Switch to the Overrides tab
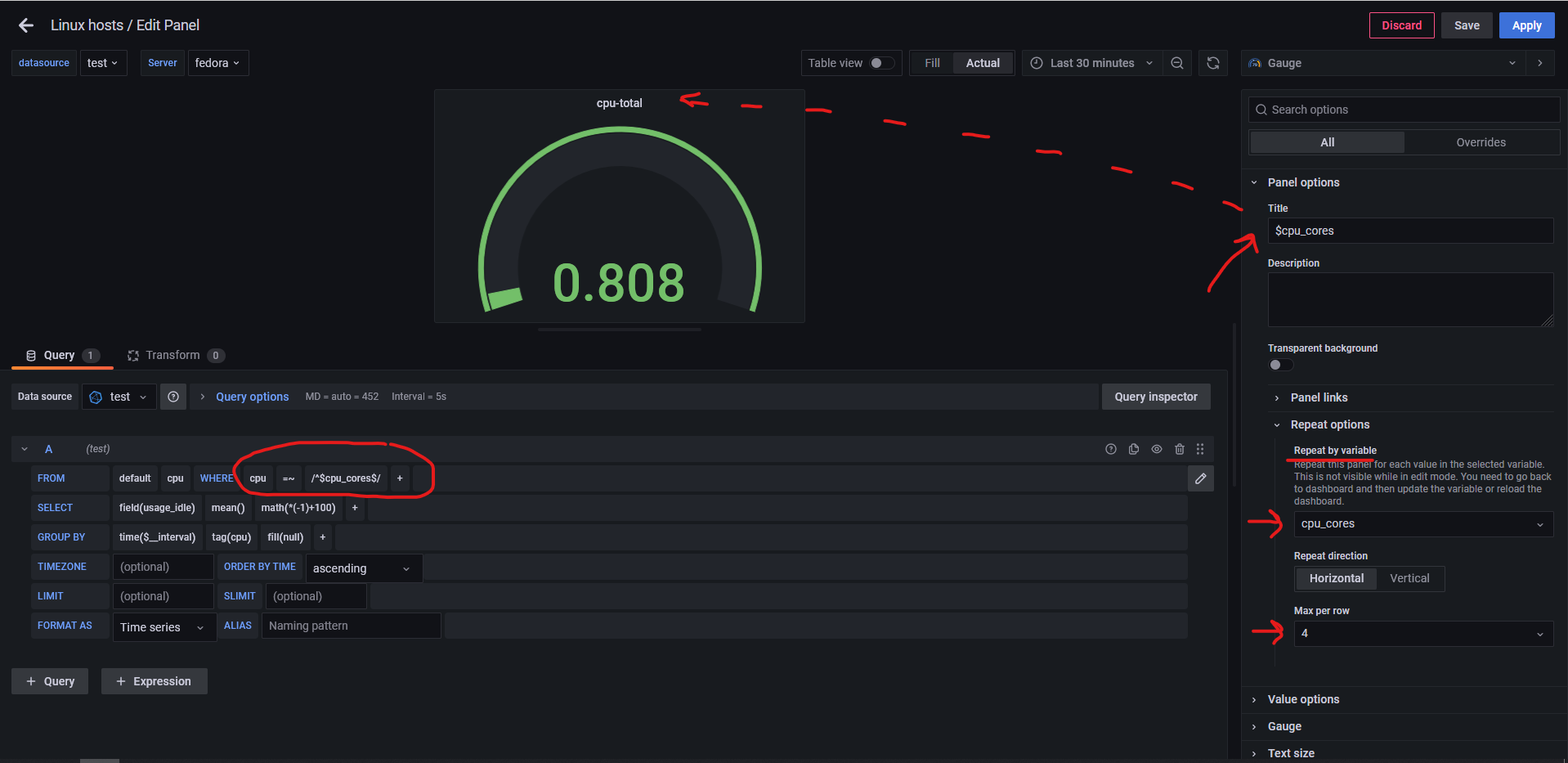 click(x=1481, y=142)
